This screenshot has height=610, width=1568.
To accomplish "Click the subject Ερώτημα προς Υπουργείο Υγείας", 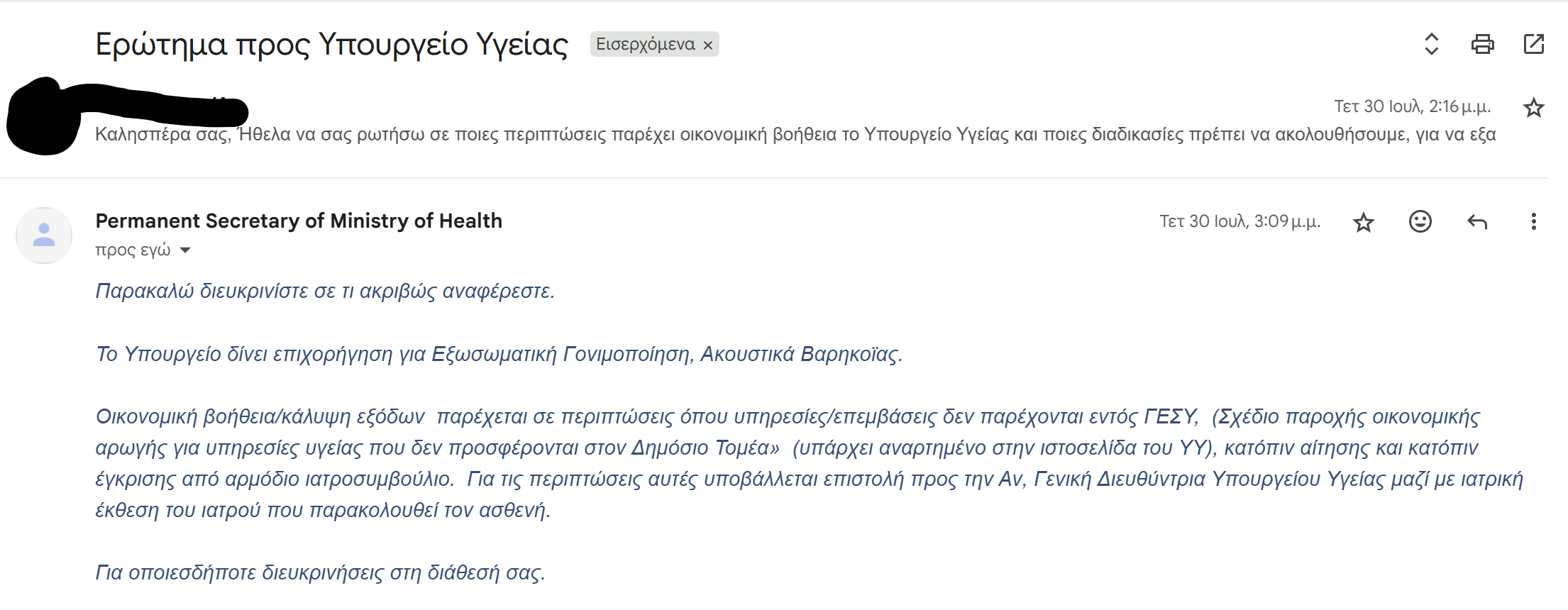I will pos(331,44).
